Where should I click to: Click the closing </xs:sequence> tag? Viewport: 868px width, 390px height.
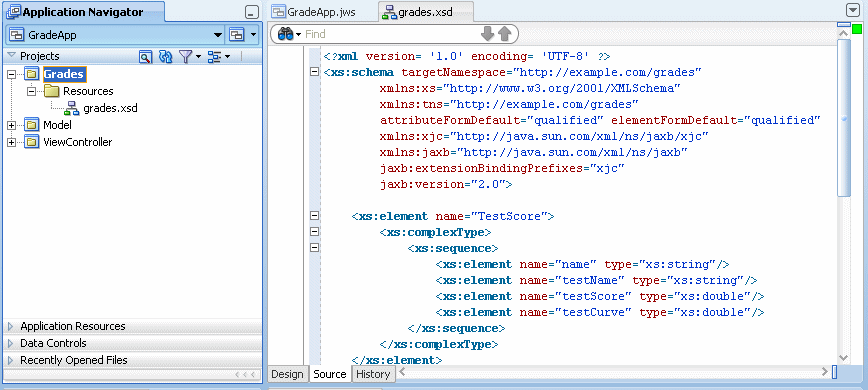(x=456, y=328)
